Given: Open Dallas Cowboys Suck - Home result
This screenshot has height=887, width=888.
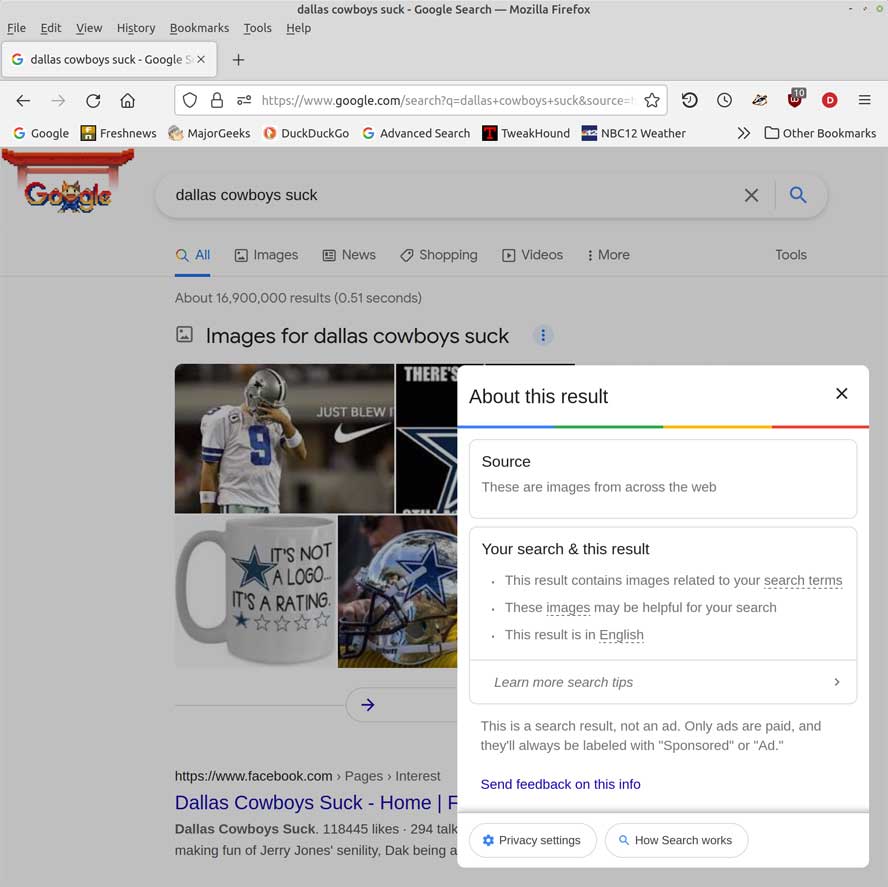Looking at the screenshot, I should [315, 803].
